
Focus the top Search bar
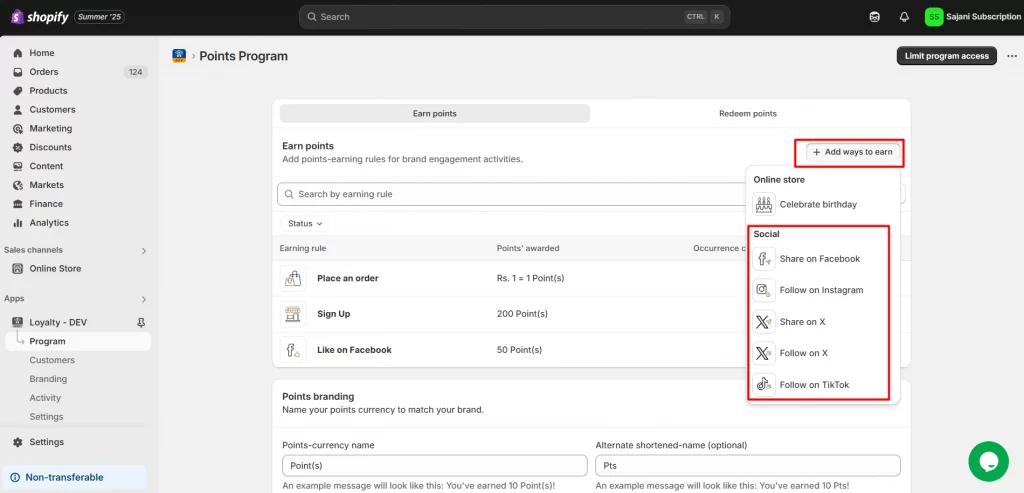coord(515,17)
